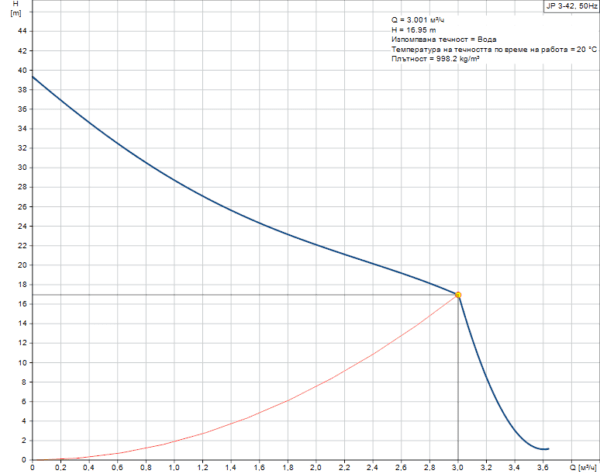Click the 1,0 tick on the Q axis
The height and width of the screenshot is (474, 600).
pyautogui.click(x=175, y=467)
